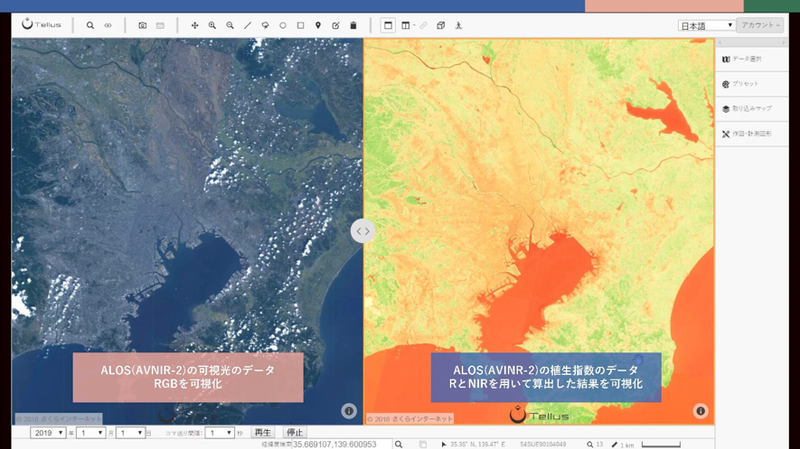800x449 pixels.
Task: Select the line drawing tool
Action: click(247, 26)
